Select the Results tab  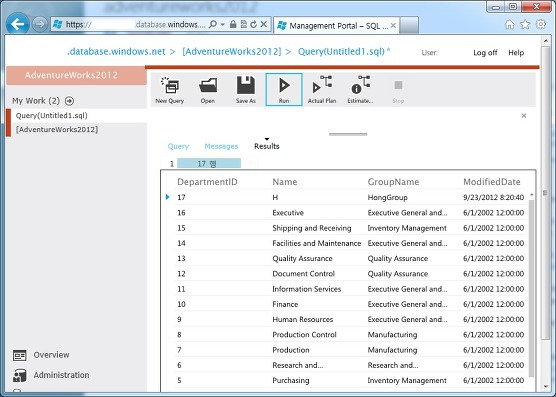pyautogui.click(x=267, y=146)
